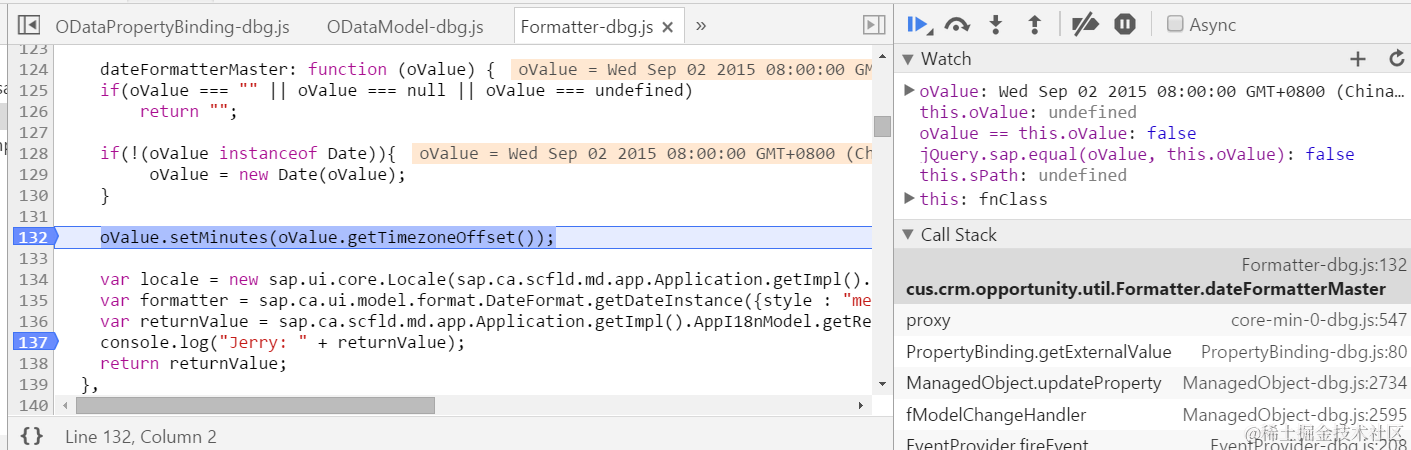The width and height of the screenshot is (1411, 450).
Task: Step out of current function
Action: tap(1035, 24)
